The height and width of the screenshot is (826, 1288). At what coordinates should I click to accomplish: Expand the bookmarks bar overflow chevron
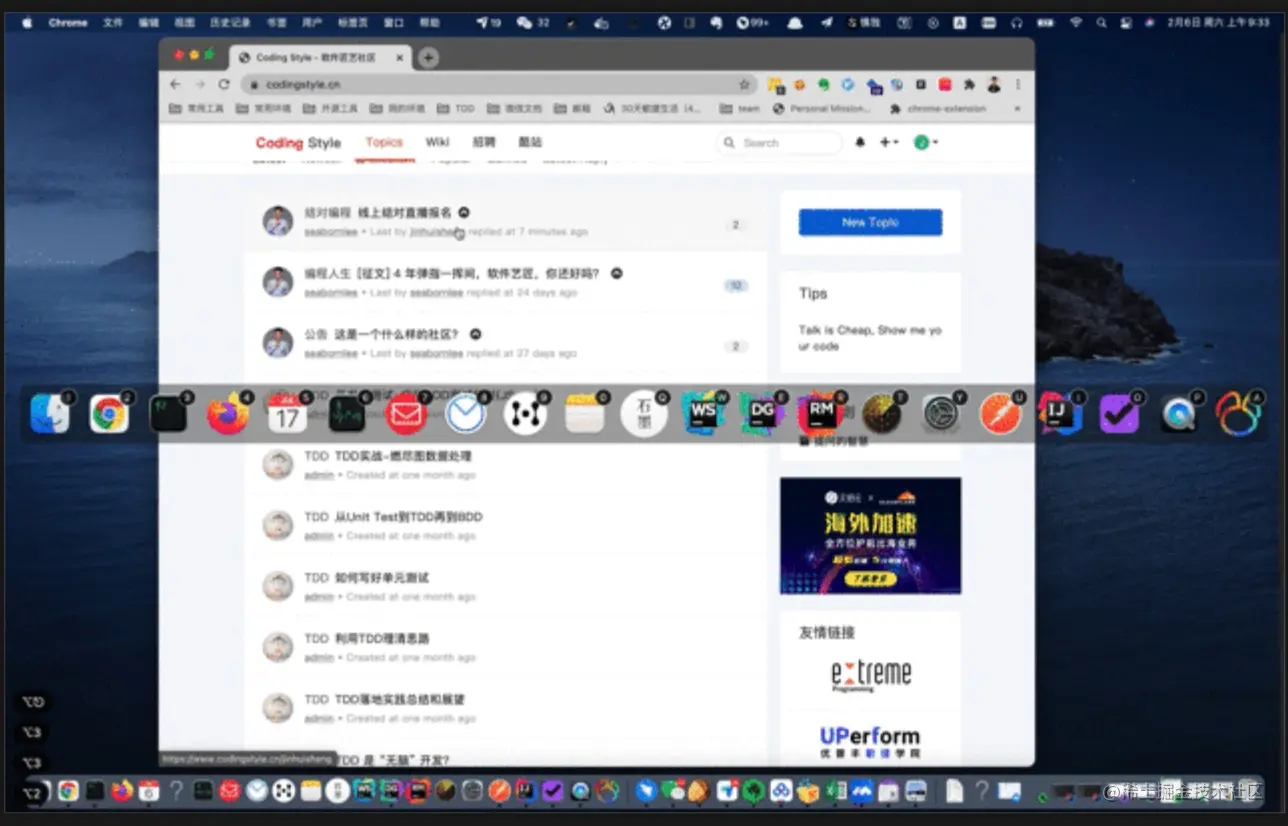[x=1018, y=108]
